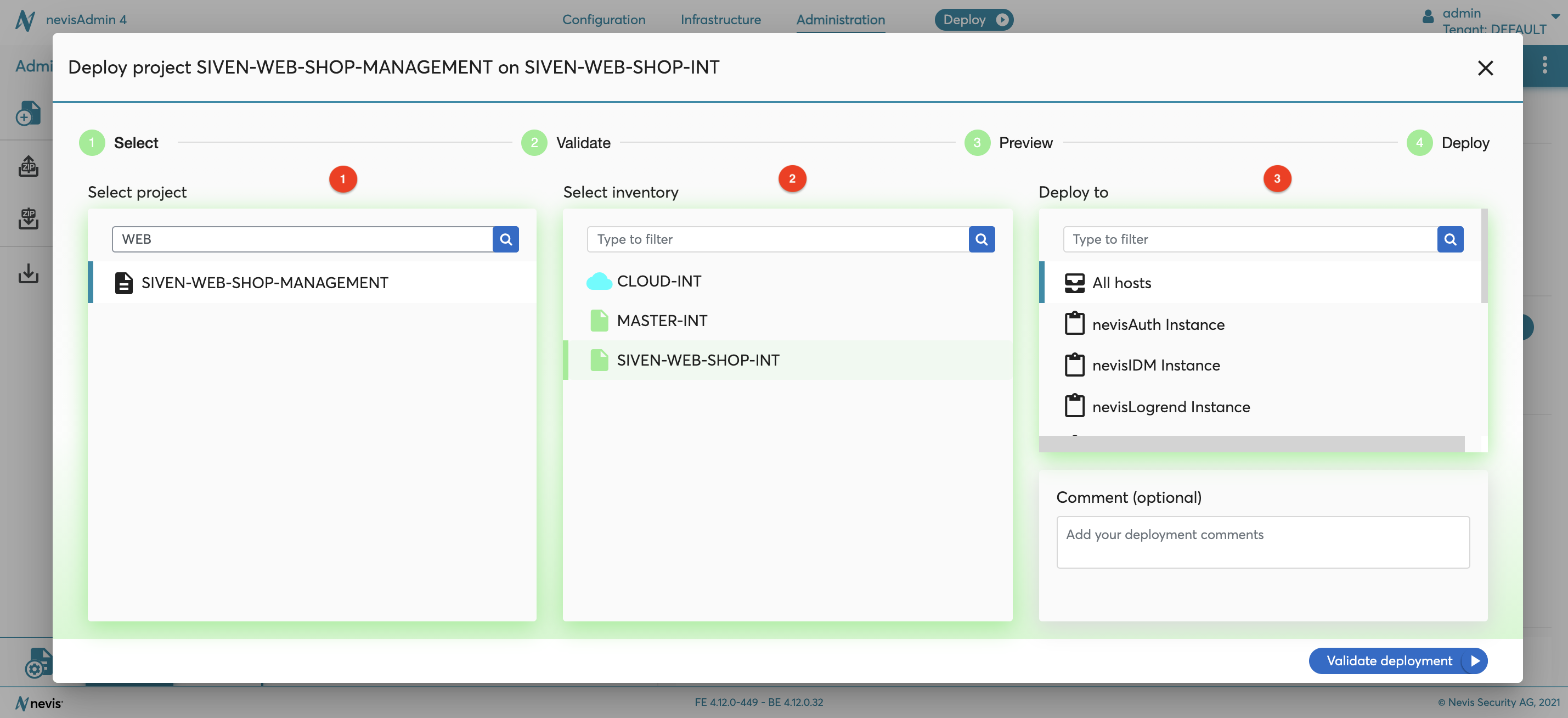Click the FE 4.12.0-449 version text
The image size is (1568, 718).
758,702
